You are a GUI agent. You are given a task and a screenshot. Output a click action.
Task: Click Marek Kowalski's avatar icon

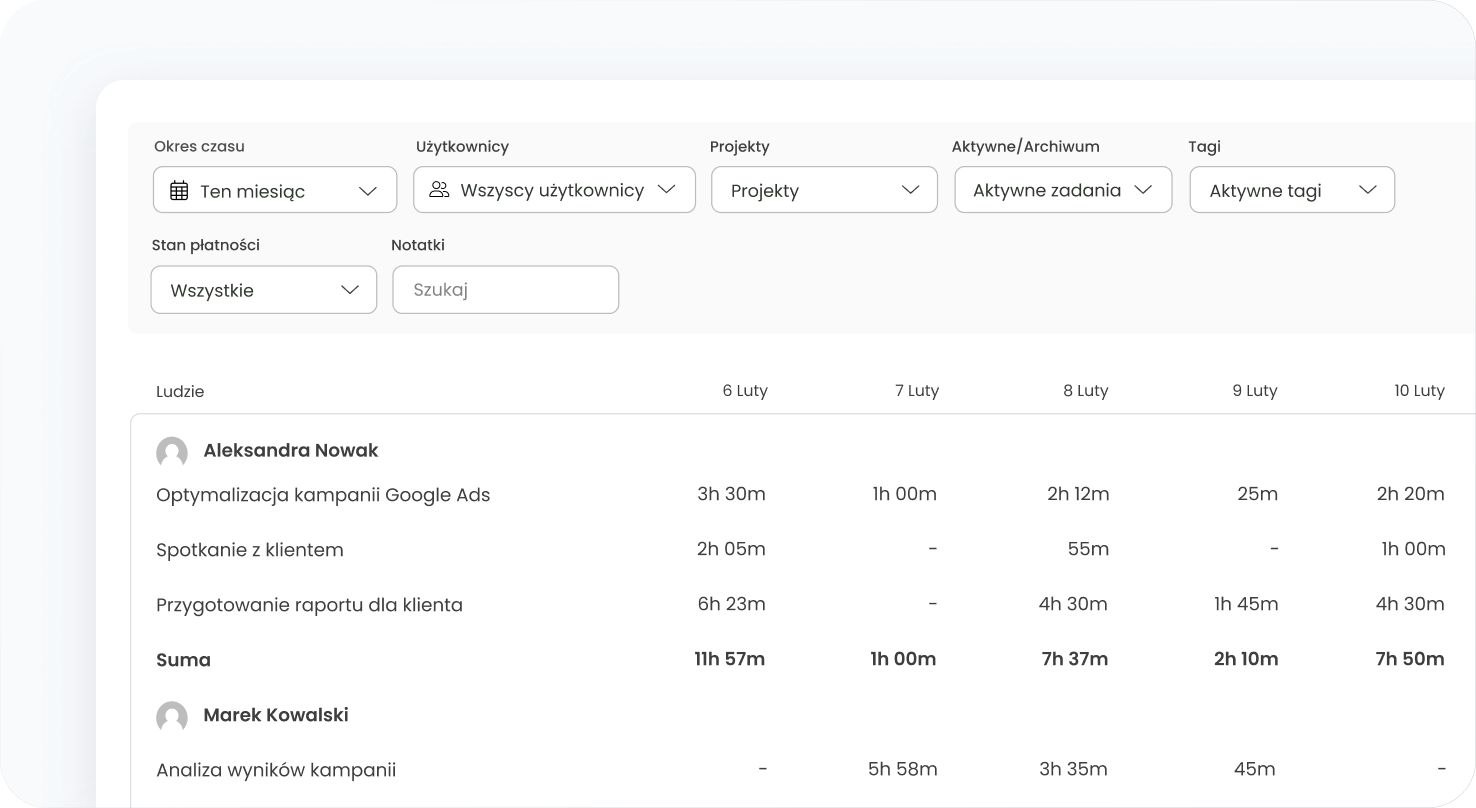[x=172, y=717]
